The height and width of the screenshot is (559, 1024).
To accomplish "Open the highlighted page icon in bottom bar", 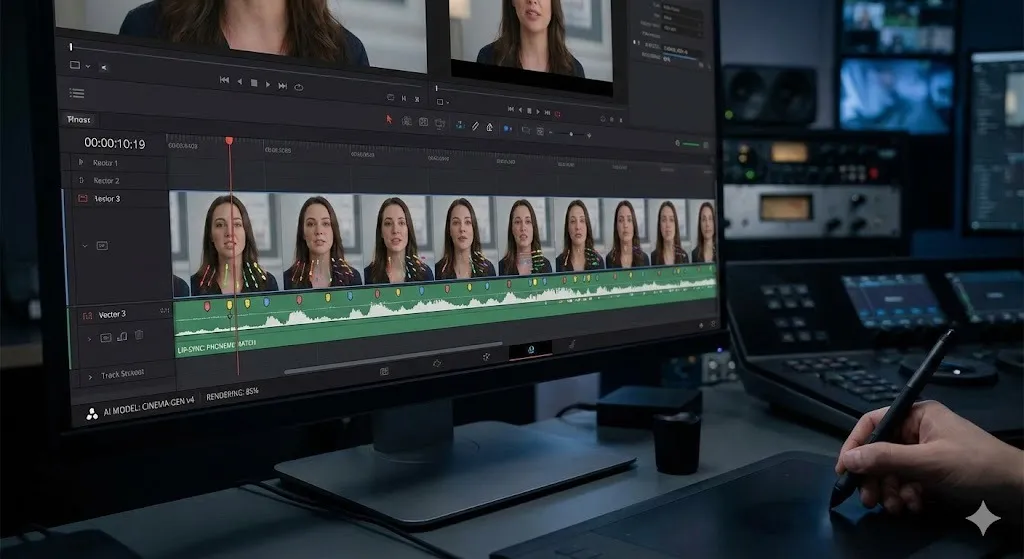I will 530,350.
